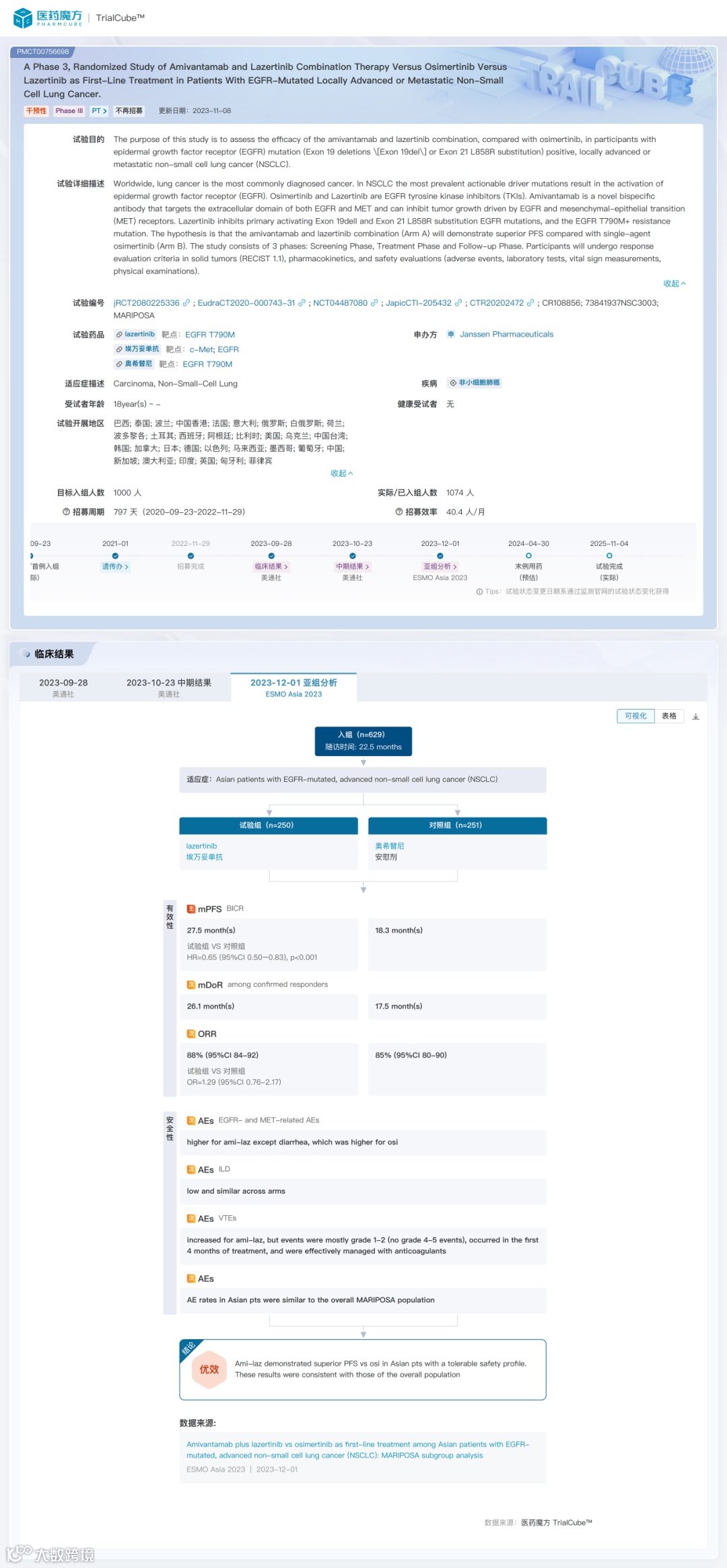Click the TrialCube™ header text

pyautogui.click(x=120, y=18)
